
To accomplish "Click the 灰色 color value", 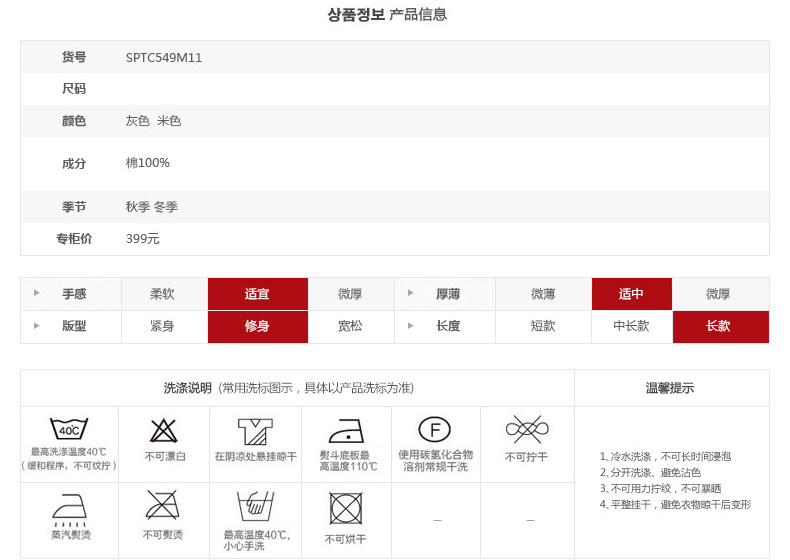I will pos(138,121).
